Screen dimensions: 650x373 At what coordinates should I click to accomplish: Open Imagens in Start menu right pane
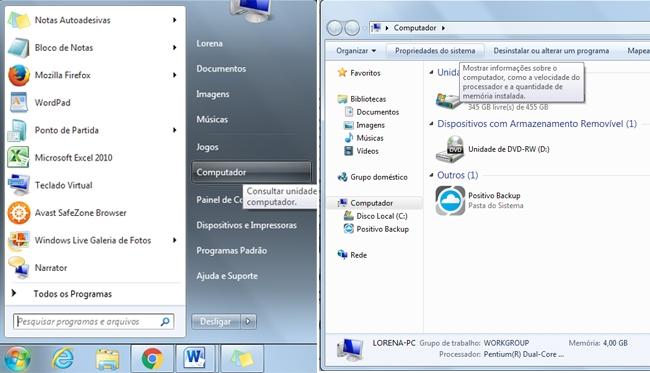point(213,94)
